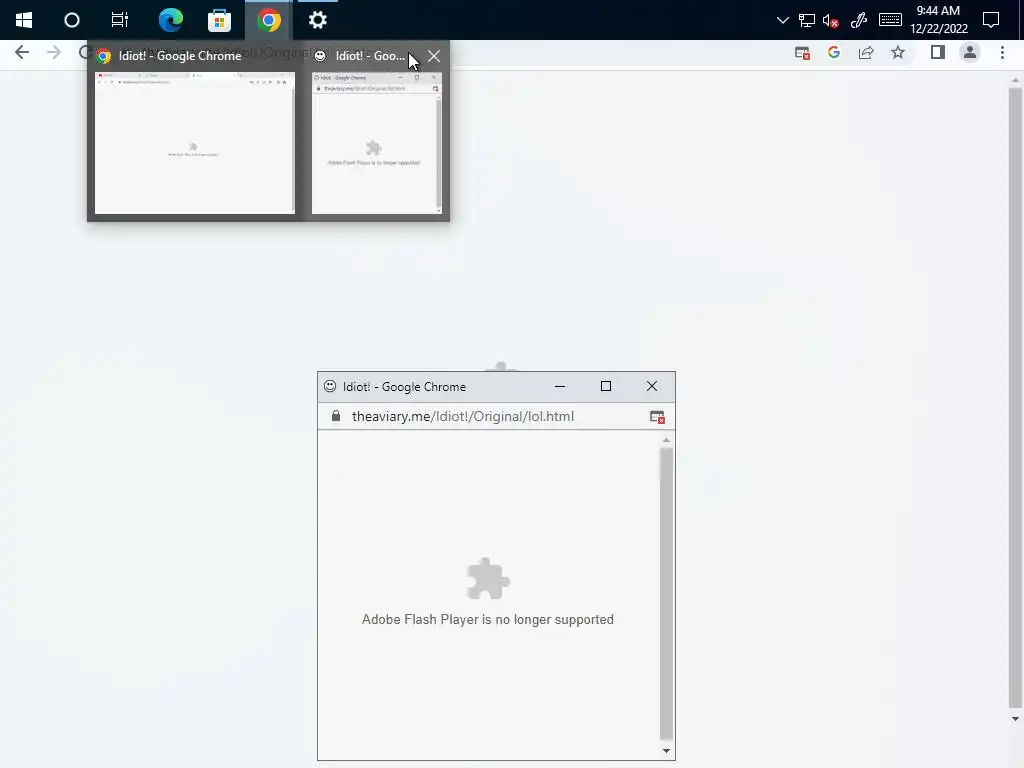Click the popup window vertical scrollbar thumb

tap(666, 593)
